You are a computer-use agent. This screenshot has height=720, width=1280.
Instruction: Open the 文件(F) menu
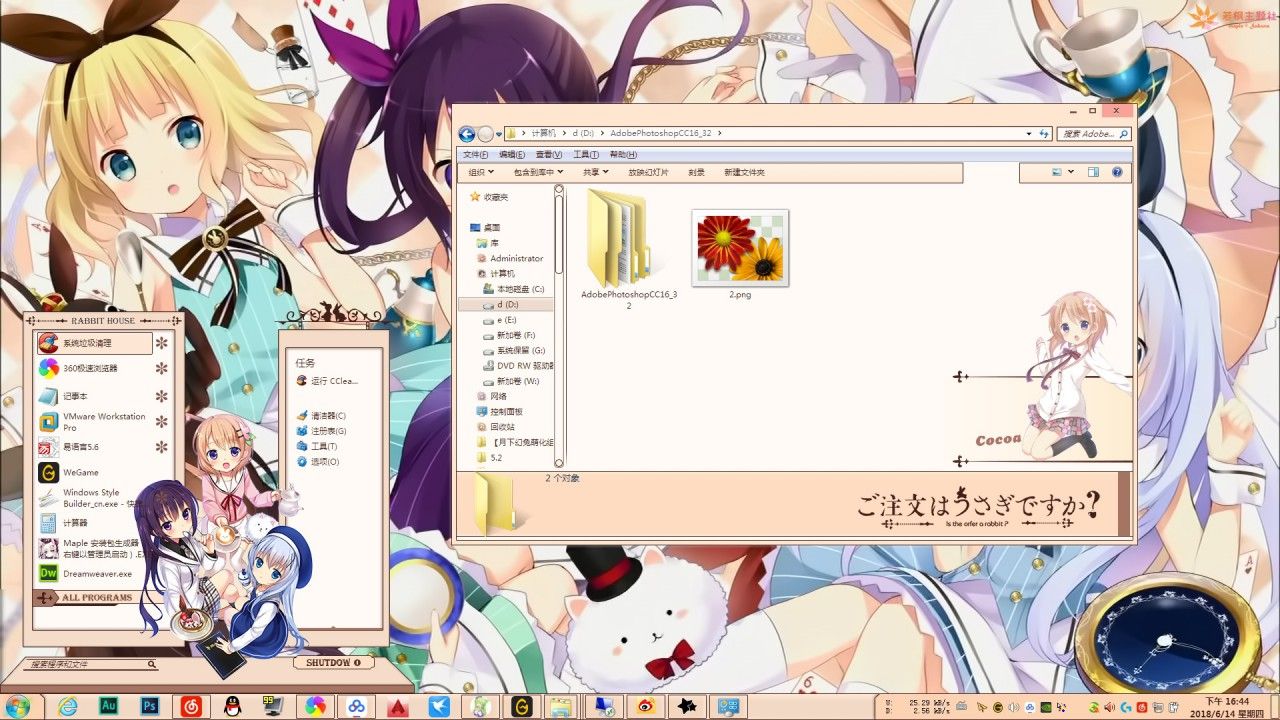pos(476,155)
